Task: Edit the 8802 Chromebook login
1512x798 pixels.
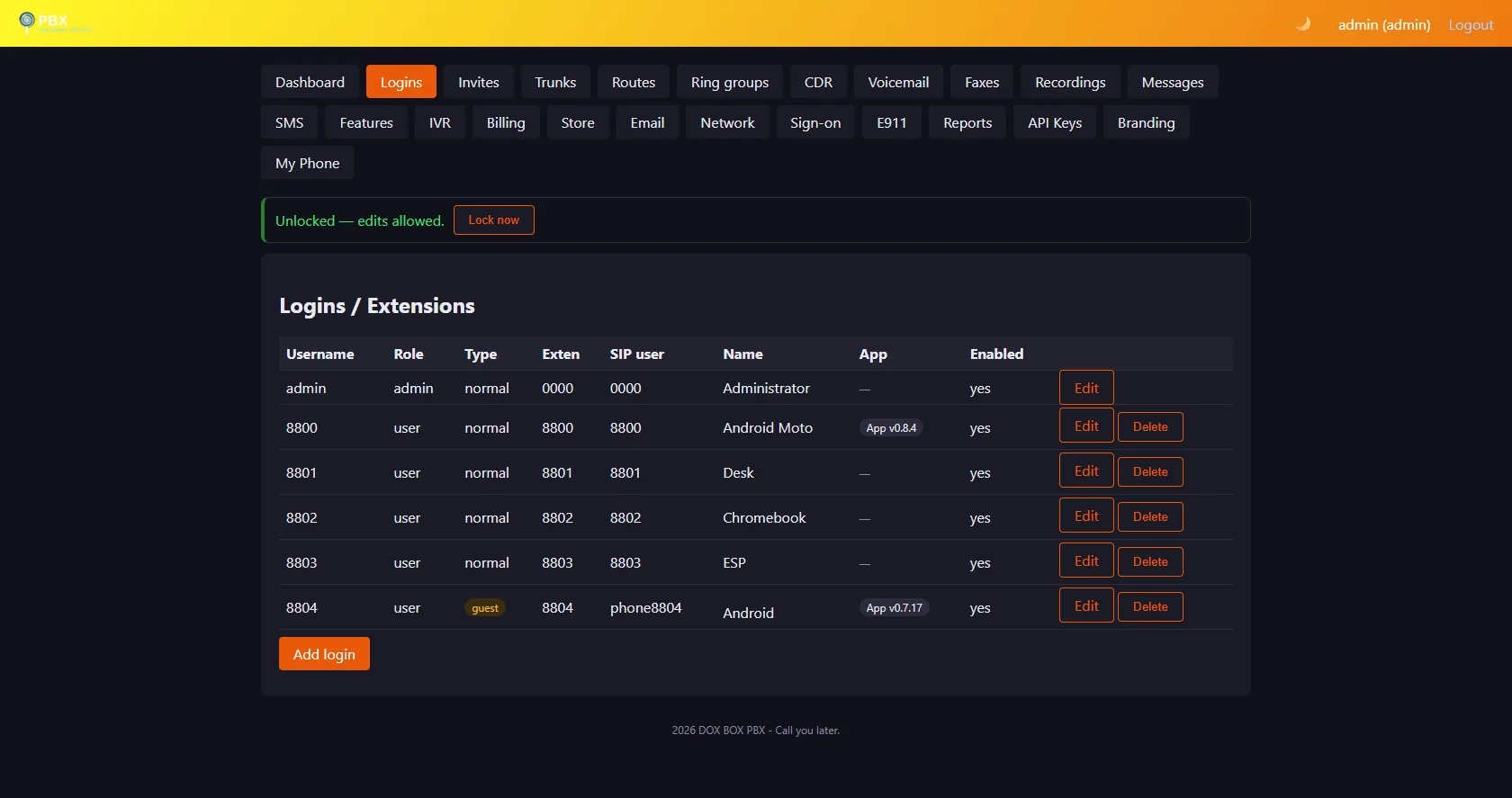Action: (x=1086, y=516)
